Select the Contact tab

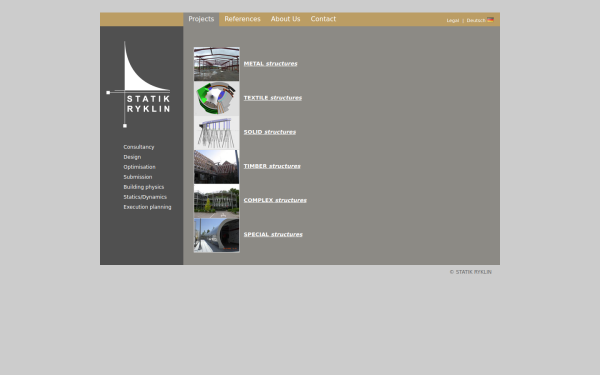pos(323,19)
